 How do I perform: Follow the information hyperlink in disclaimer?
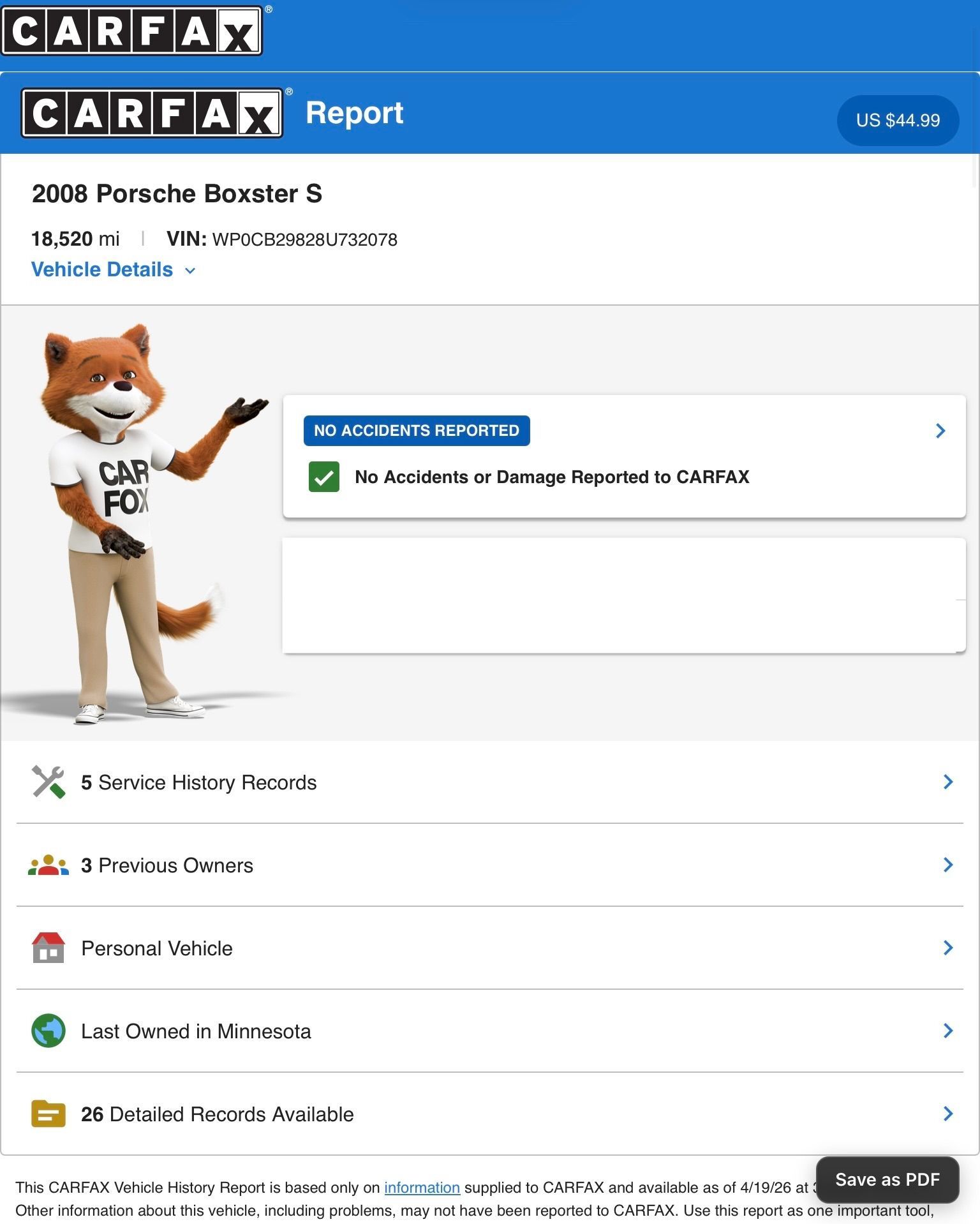[x=422, y=1188]
